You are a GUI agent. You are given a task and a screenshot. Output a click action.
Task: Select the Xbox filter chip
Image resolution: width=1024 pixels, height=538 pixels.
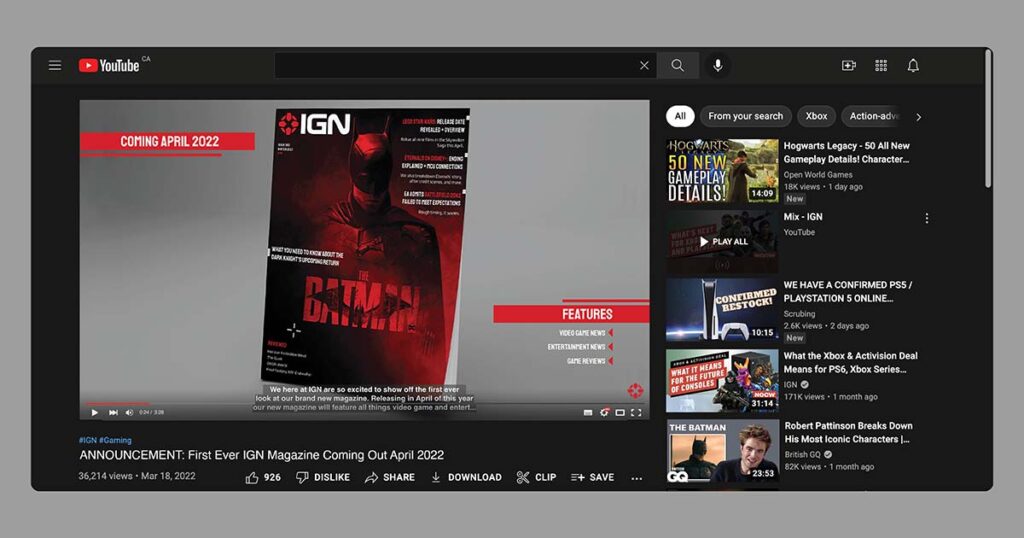pyautogui.click(x=816, y=116)
